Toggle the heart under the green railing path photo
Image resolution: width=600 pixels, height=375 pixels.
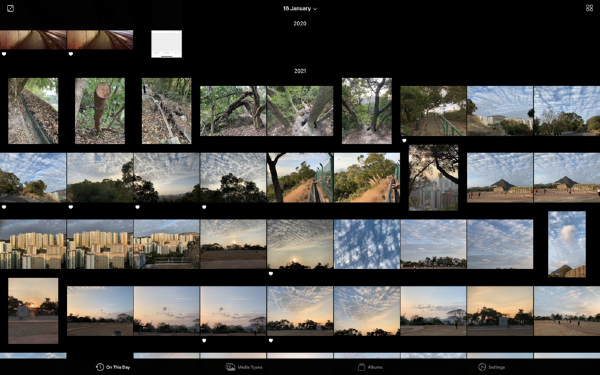tap(404, 141)
